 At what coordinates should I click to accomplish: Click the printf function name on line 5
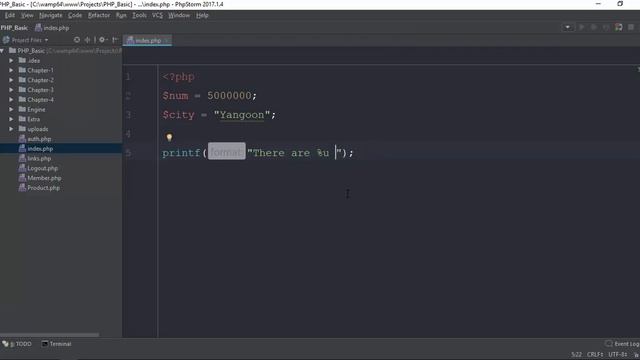pos(182,153)
